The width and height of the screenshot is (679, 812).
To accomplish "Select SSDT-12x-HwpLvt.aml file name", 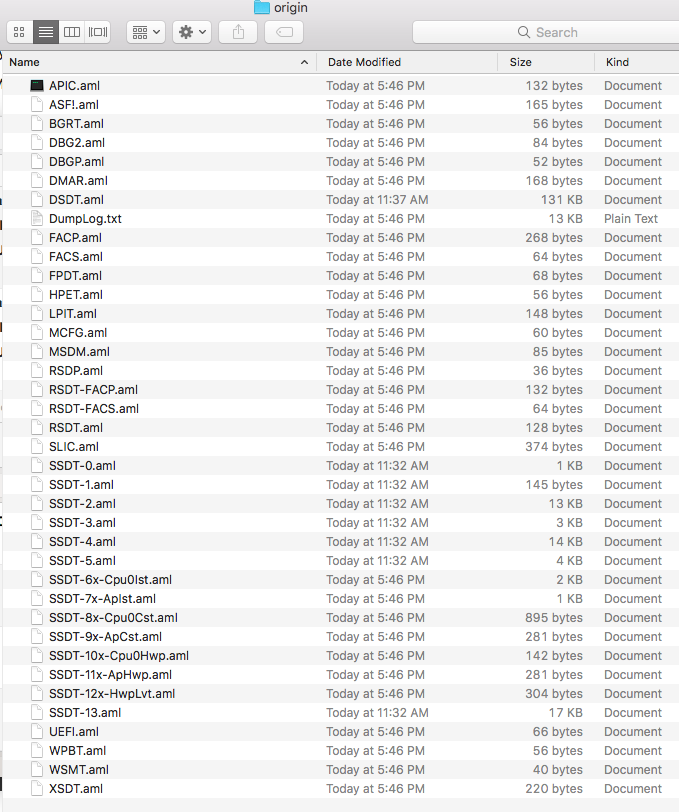I will (x=112, y=693).
